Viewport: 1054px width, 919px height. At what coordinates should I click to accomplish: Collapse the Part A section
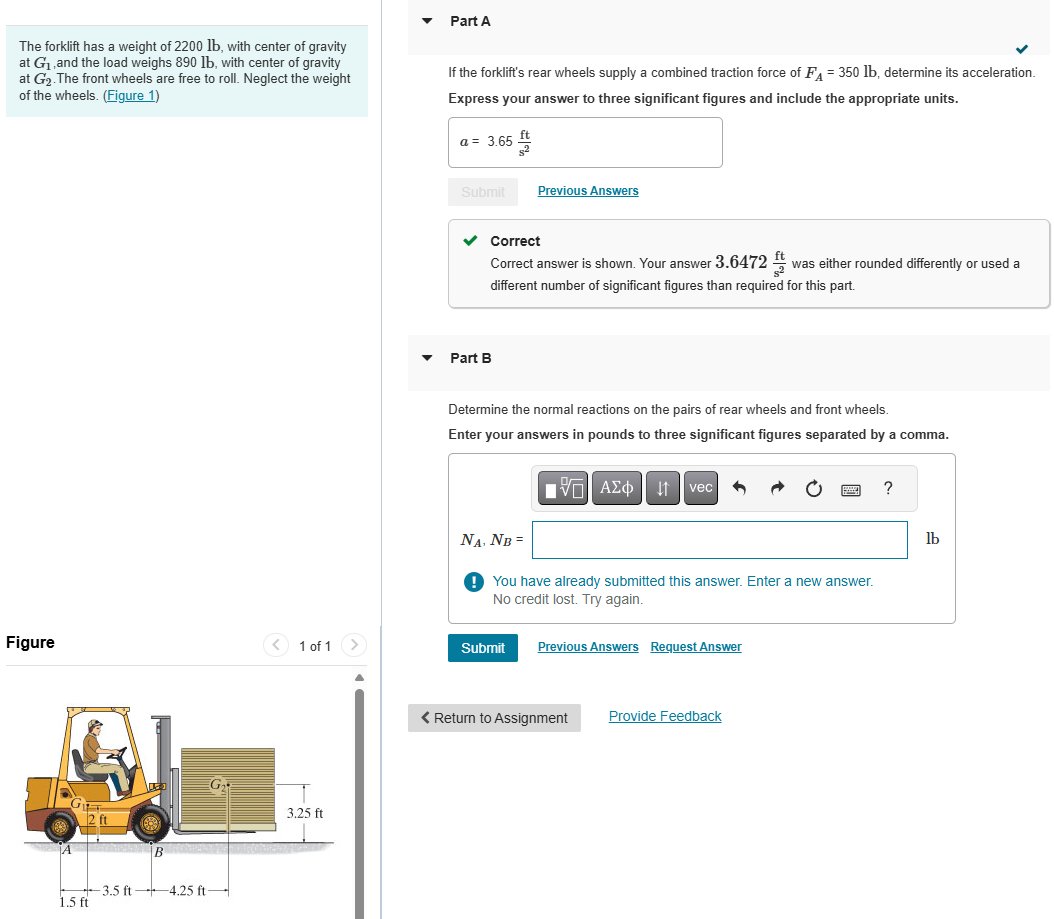pyautogui.click(x=425, y=20)
